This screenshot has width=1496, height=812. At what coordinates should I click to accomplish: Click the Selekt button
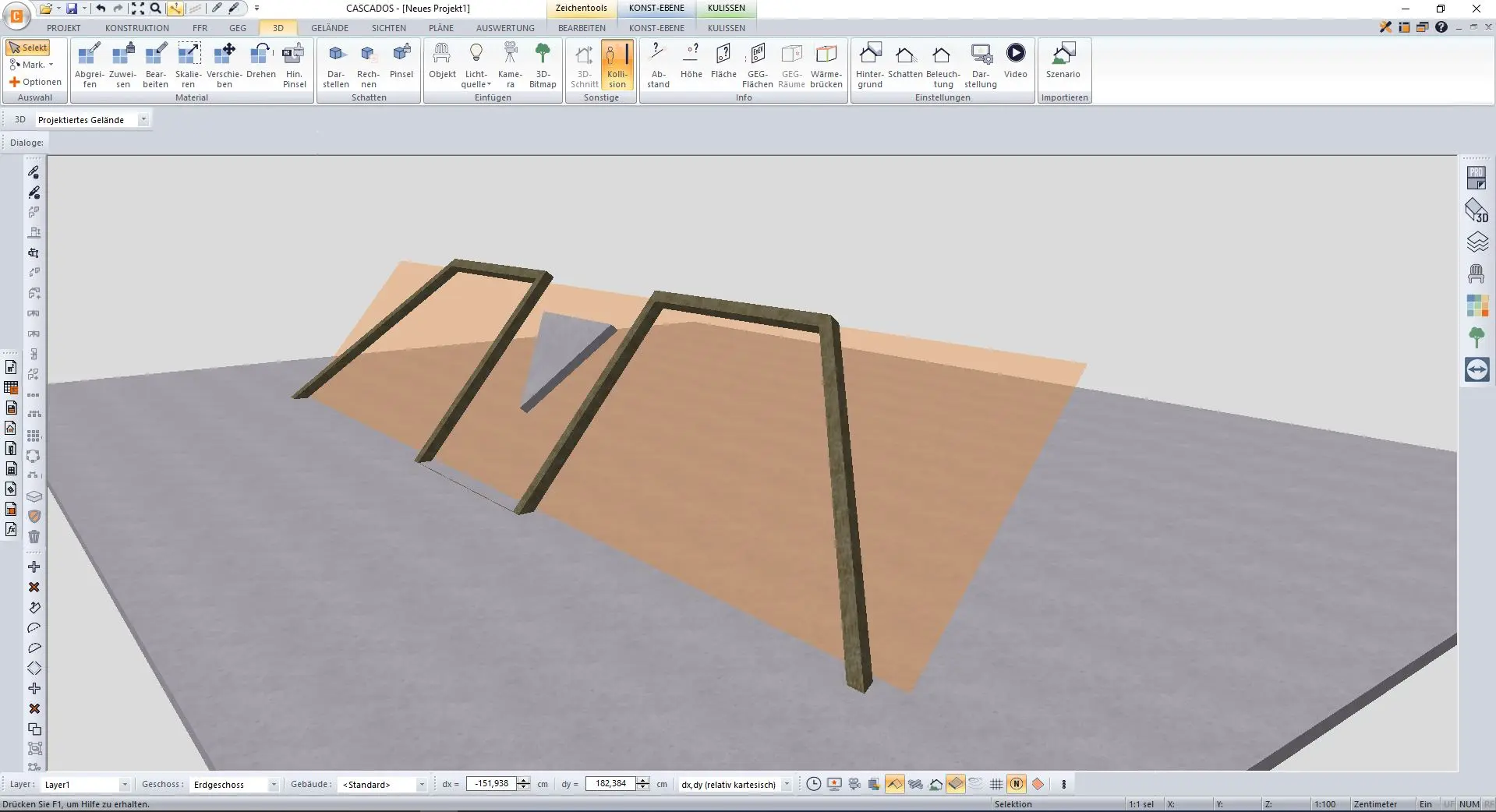click(28, 48)
